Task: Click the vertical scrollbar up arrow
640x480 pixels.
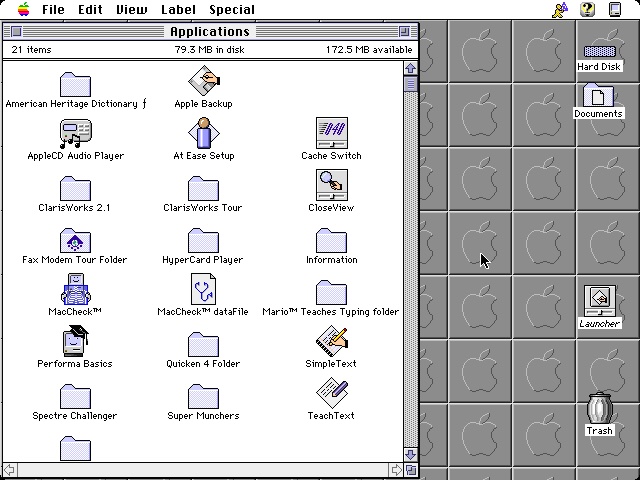Action: pyautogui.click(x=411, y=68)
